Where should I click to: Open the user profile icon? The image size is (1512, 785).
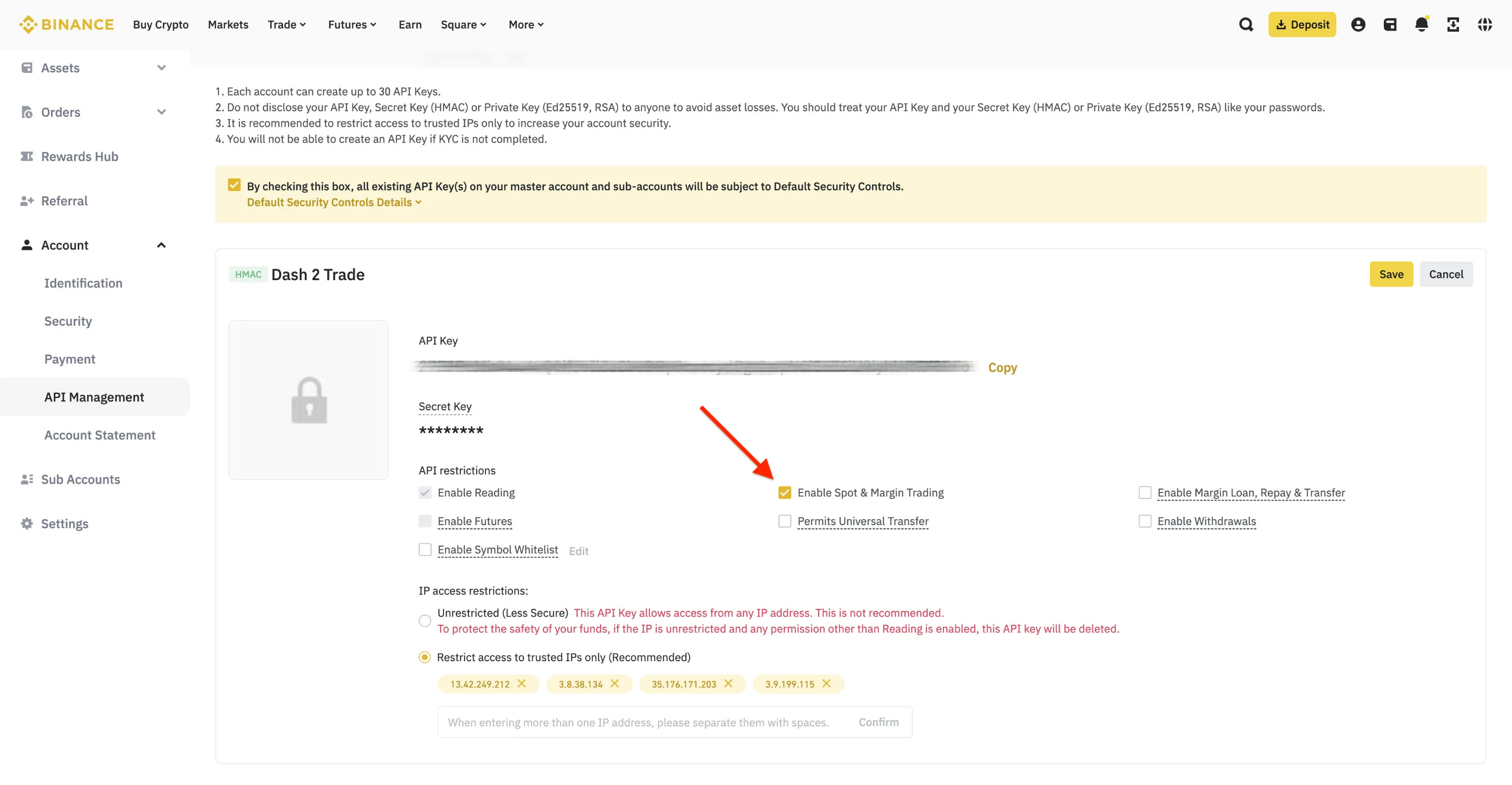click(1358, 25)
